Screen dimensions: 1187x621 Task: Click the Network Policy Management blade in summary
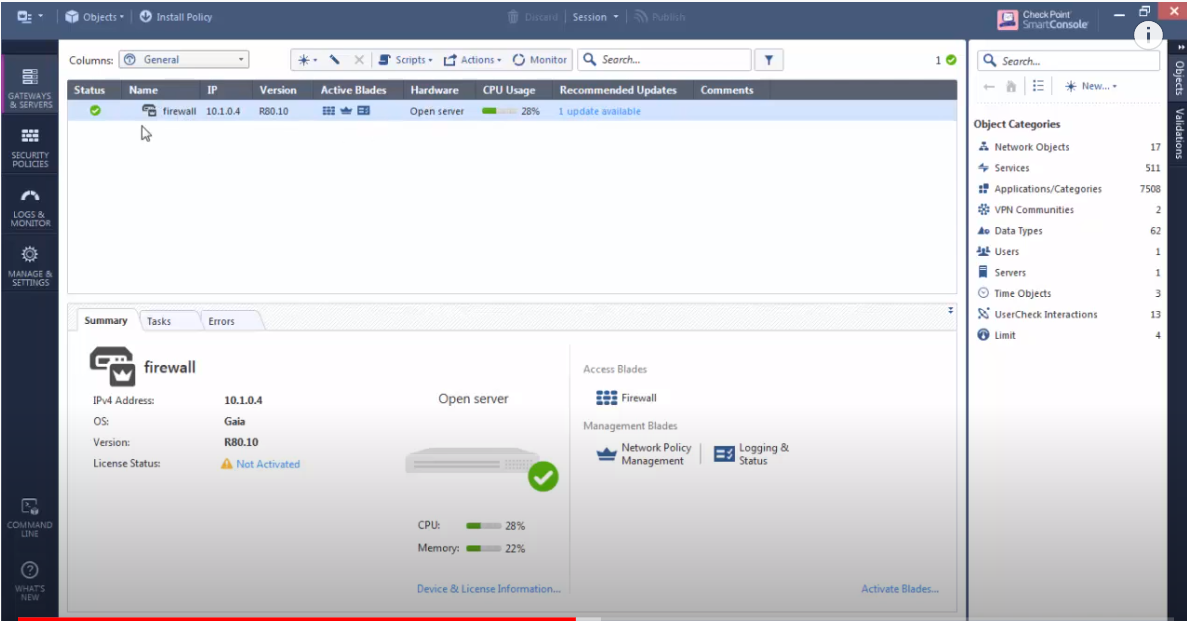click(x=643, y=454)
